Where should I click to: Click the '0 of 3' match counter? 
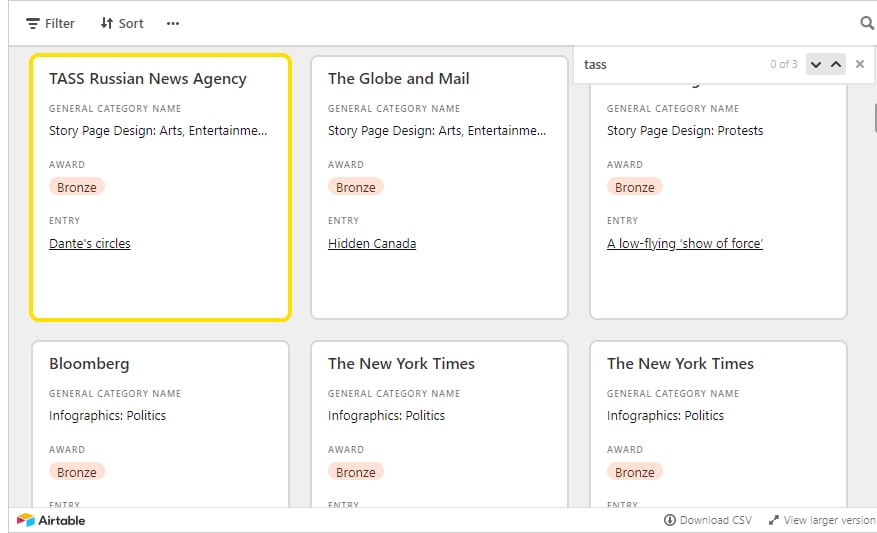(784, 64)
